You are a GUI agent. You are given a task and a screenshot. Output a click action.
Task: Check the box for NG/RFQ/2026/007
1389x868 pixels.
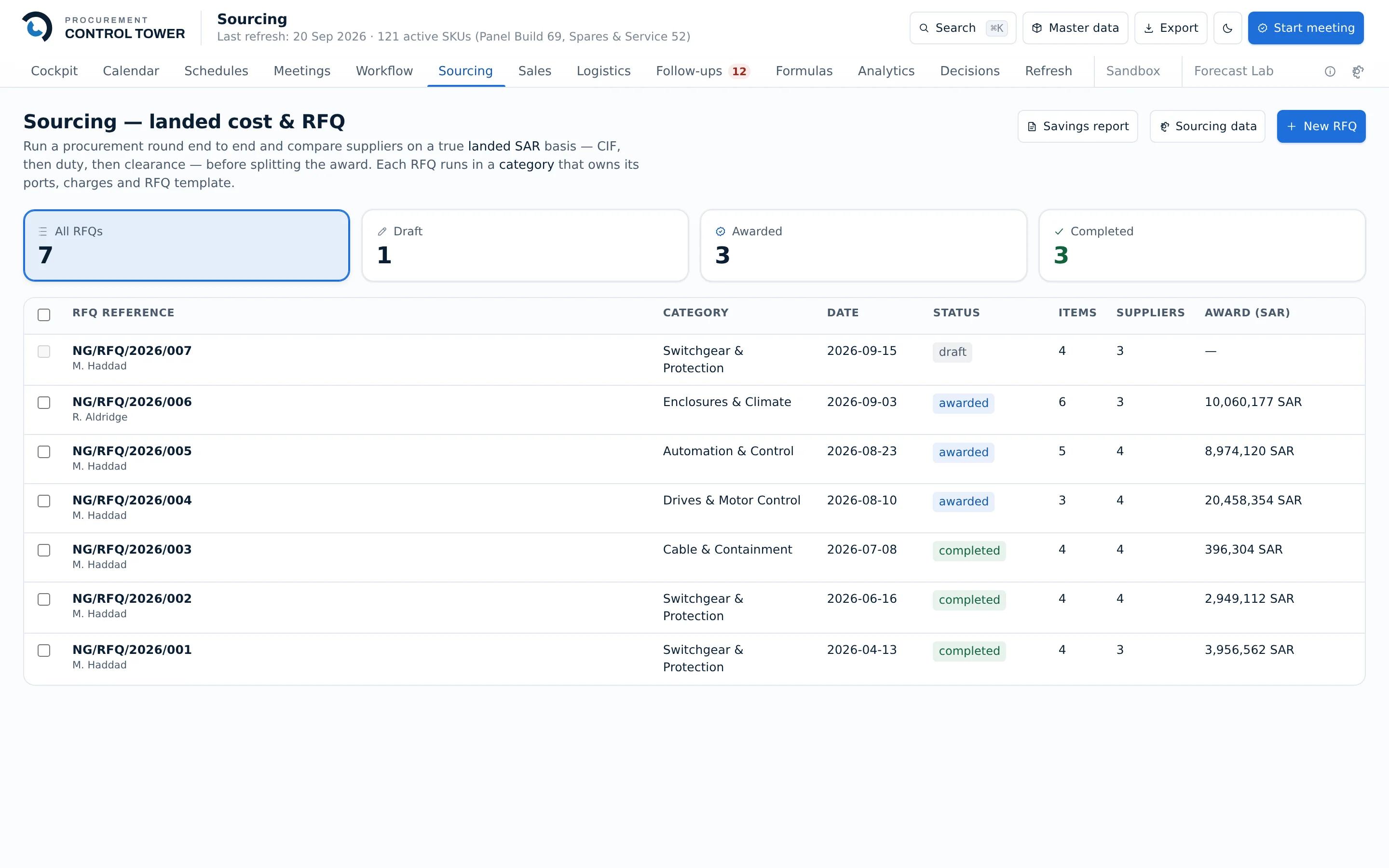click(43, 352)
